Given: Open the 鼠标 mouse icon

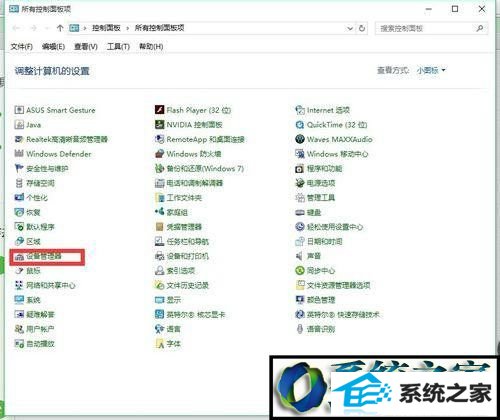Looking at the screenshot, I should (x=19, y=271).
